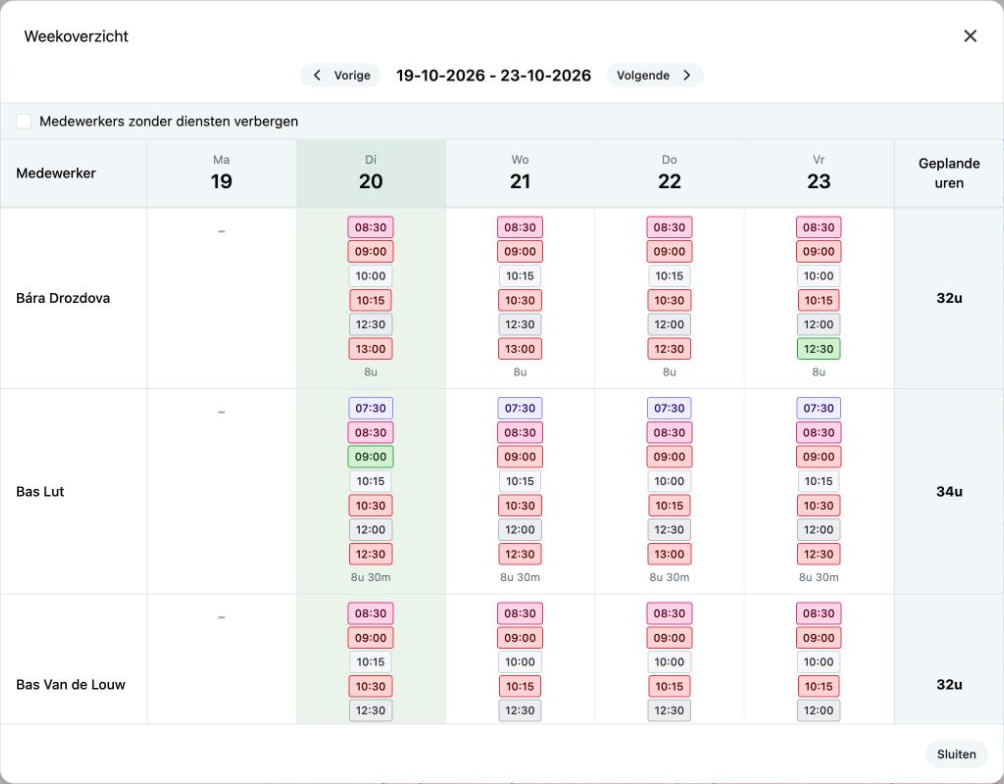Click Bas Lut's purple 07:30 Wednesday chip
This screenshot has width=1004, height=784.
(x=520, y=408)
